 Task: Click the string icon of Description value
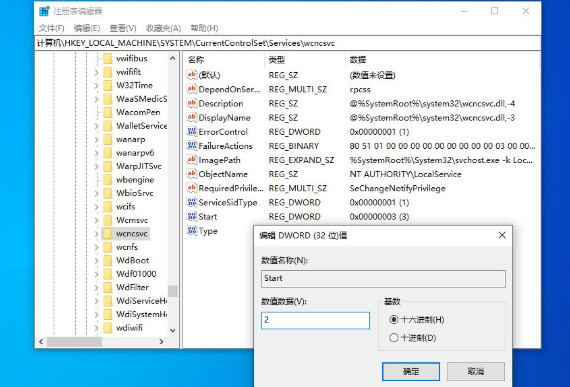tap(192, 103)
